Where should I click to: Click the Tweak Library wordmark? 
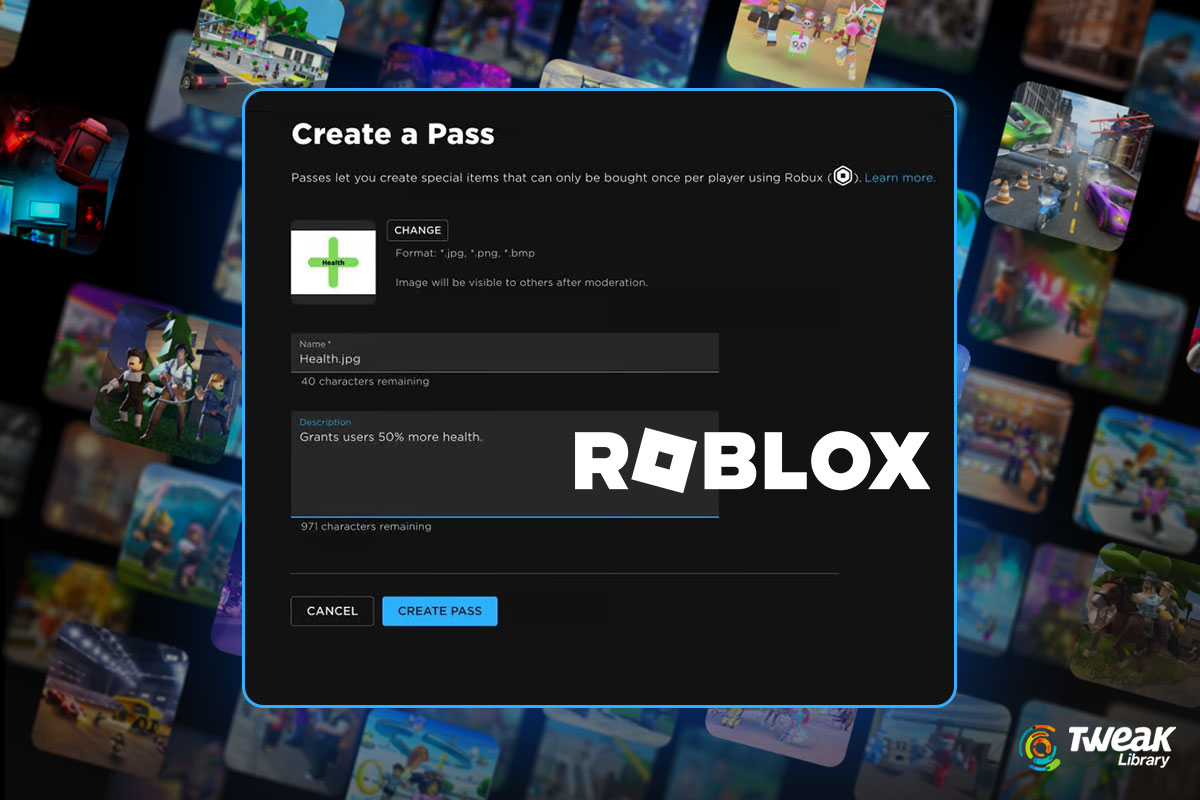(x=1124, y=745)
